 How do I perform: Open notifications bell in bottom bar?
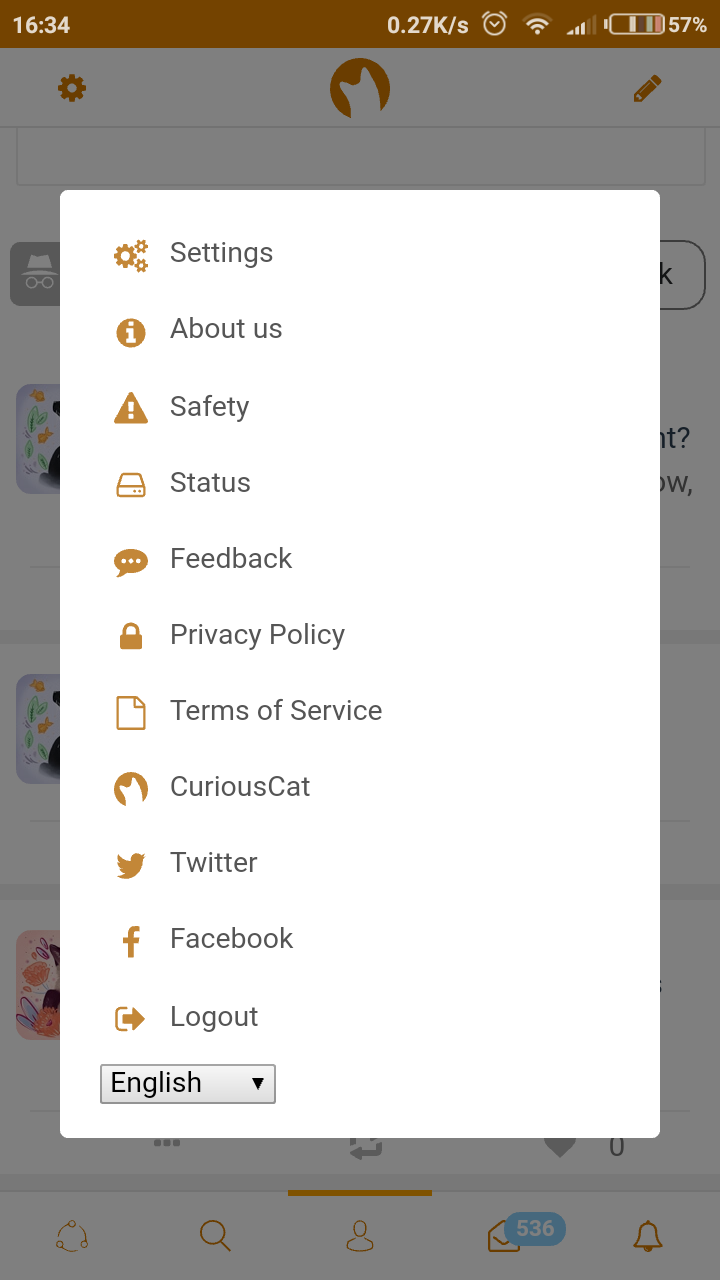(x=648, y=1237)
